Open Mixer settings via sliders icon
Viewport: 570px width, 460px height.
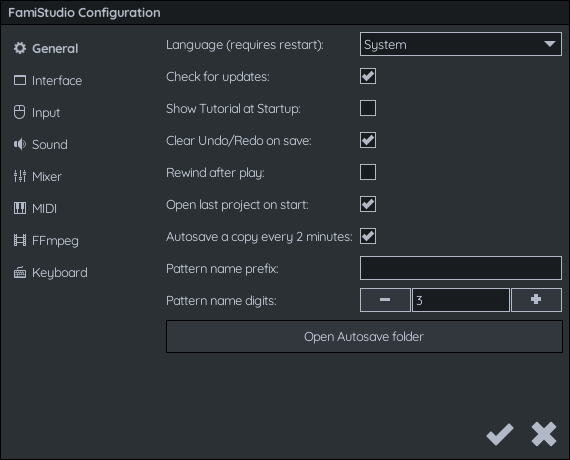20,176
